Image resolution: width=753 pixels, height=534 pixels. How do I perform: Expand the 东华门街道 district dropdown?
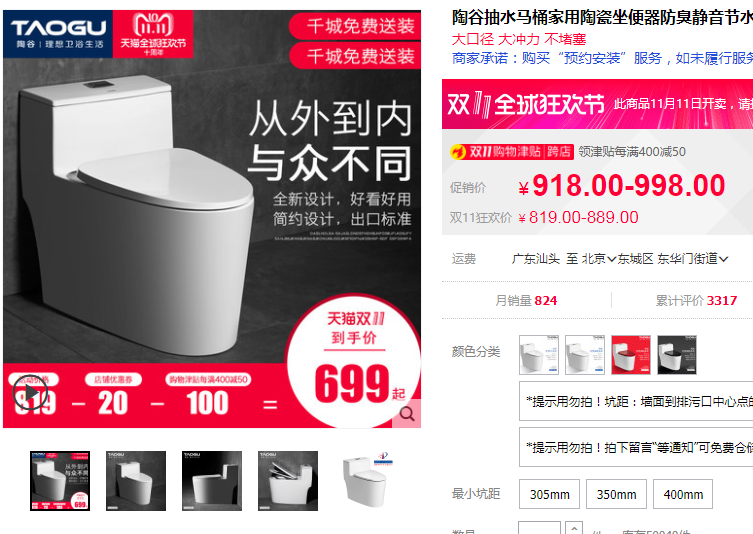692,259
